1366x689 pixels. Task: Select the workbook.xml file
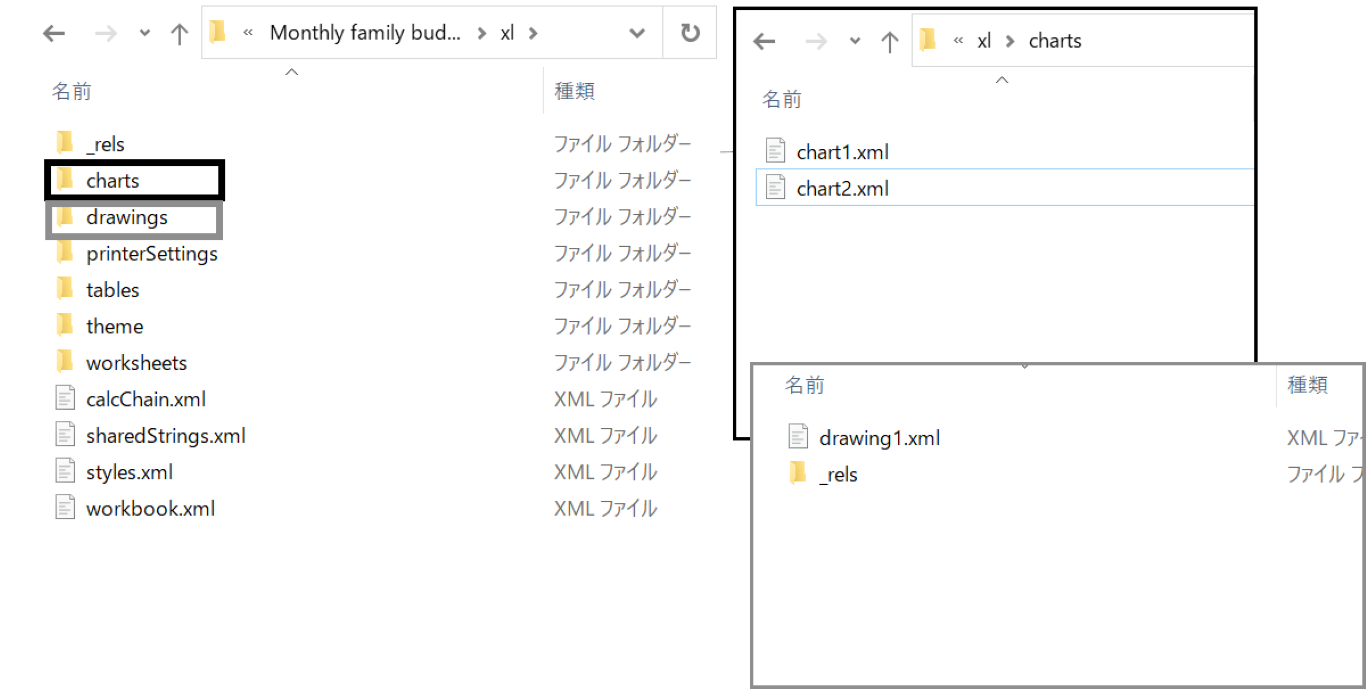[150, 509]
